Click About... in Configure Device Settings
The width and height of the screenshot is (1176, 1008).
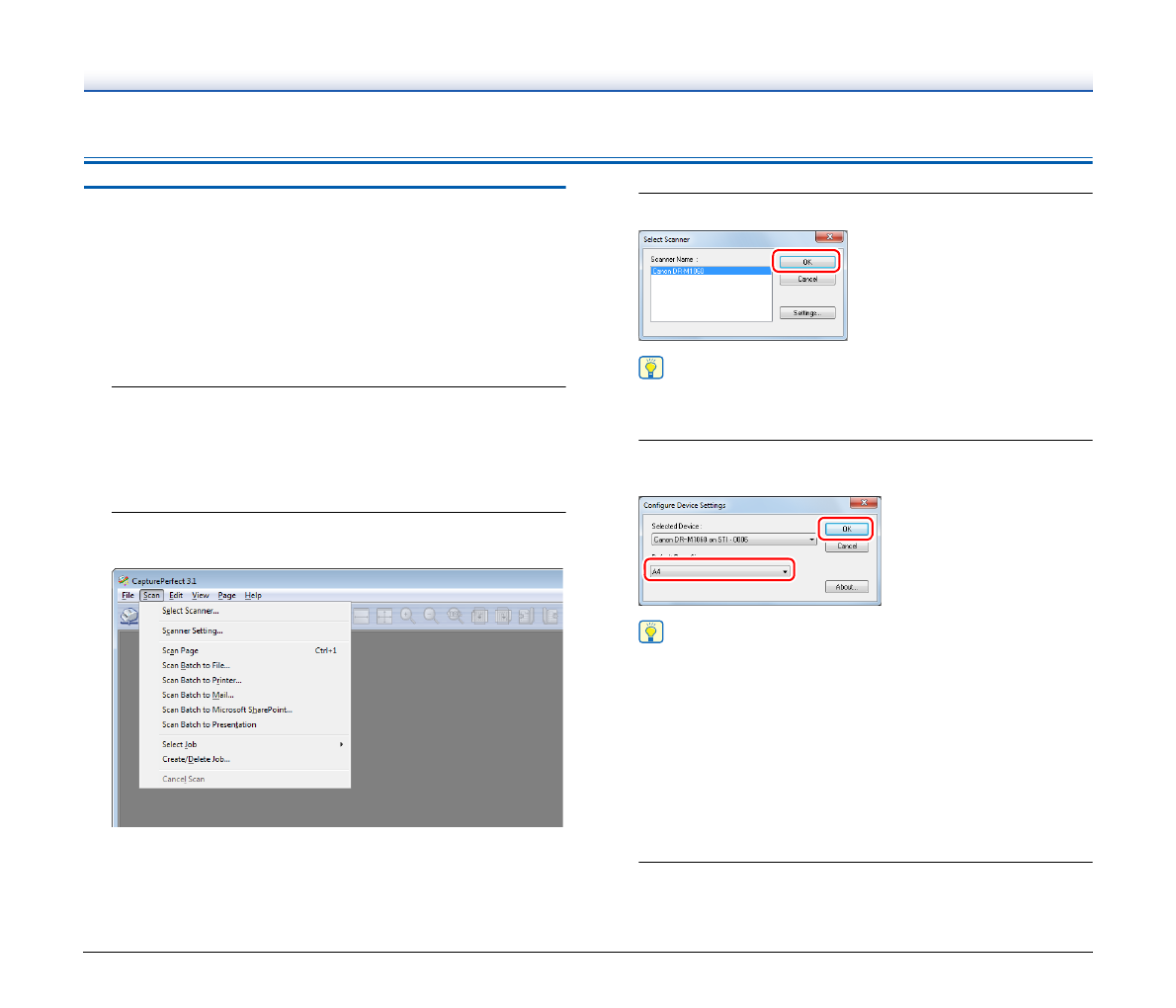[846, 587]
